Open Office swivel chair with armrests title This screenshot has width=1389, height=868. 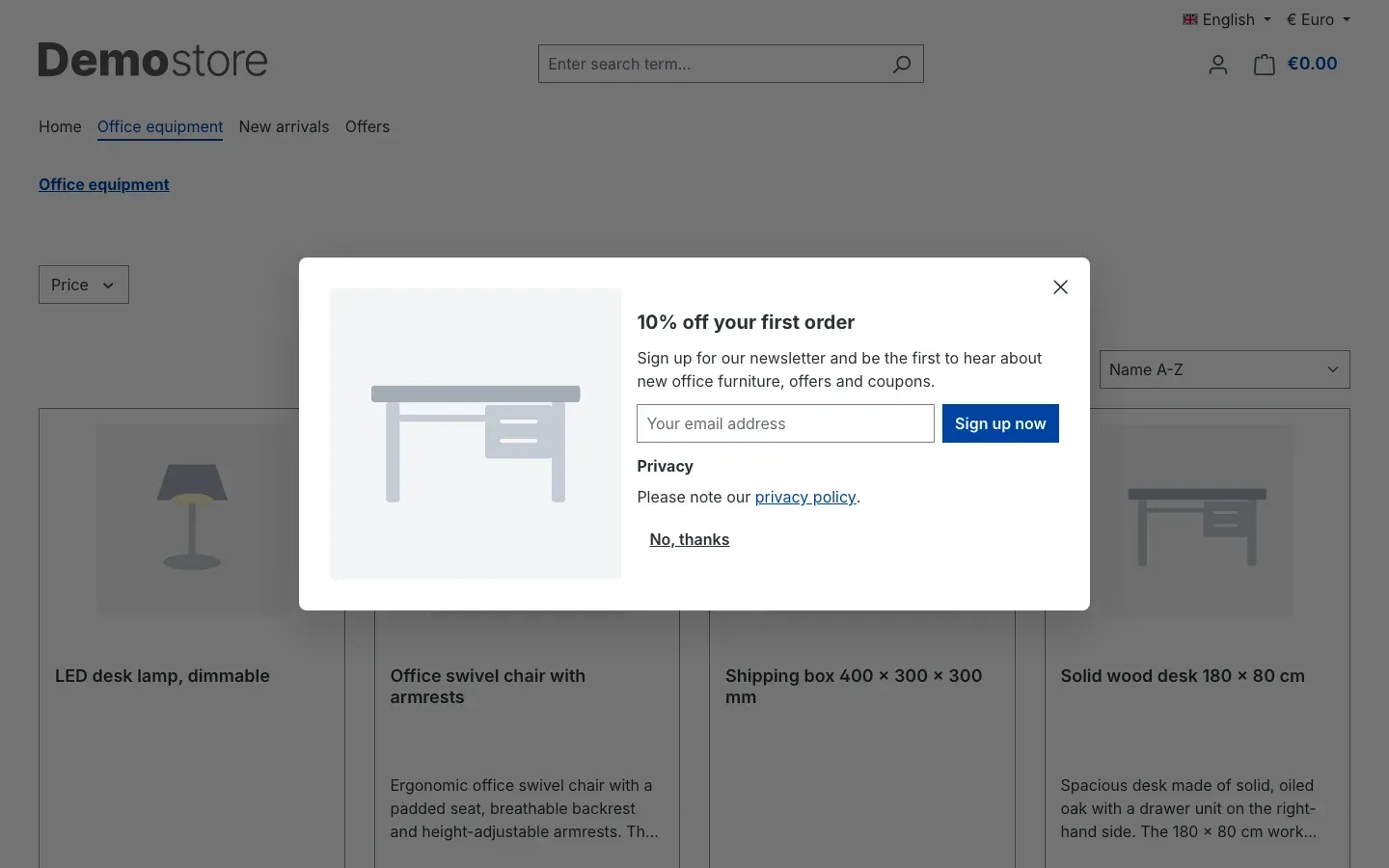coord(487,687)
